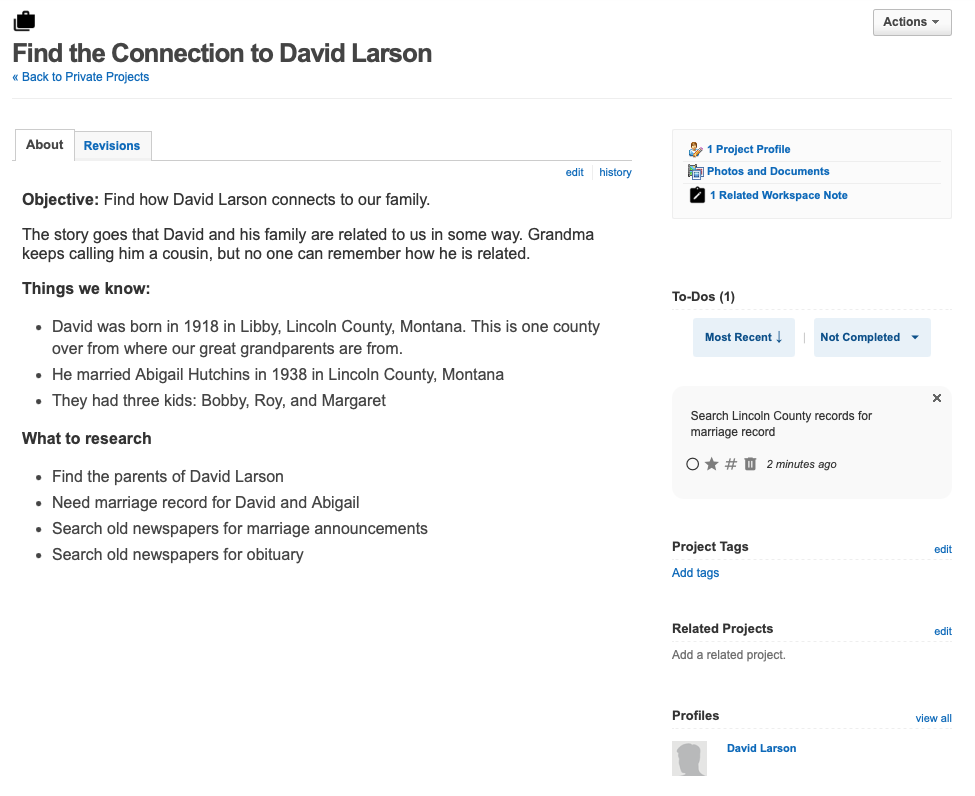Screen dimensions: 975x796
Task: Click the edit link above Objective
Action: click(x=575, y=172)
